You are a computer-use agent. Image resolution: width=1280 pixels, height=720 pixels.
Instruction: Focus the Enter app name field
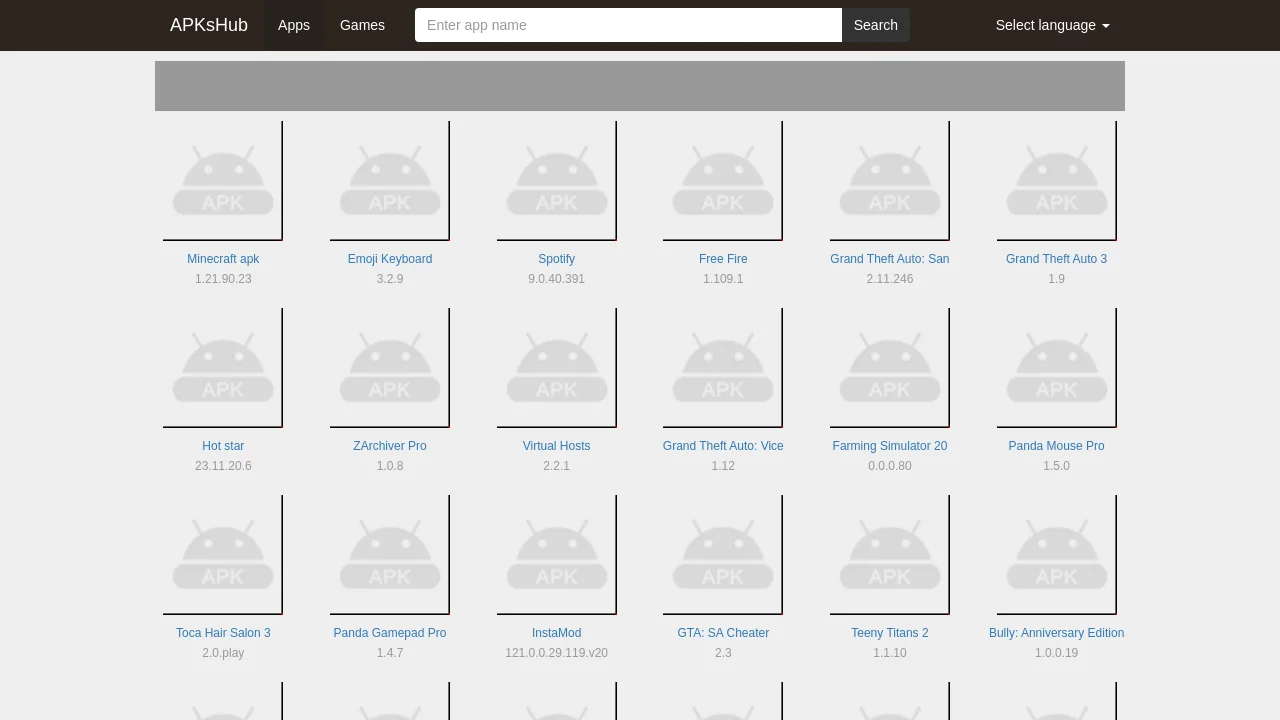628,25
